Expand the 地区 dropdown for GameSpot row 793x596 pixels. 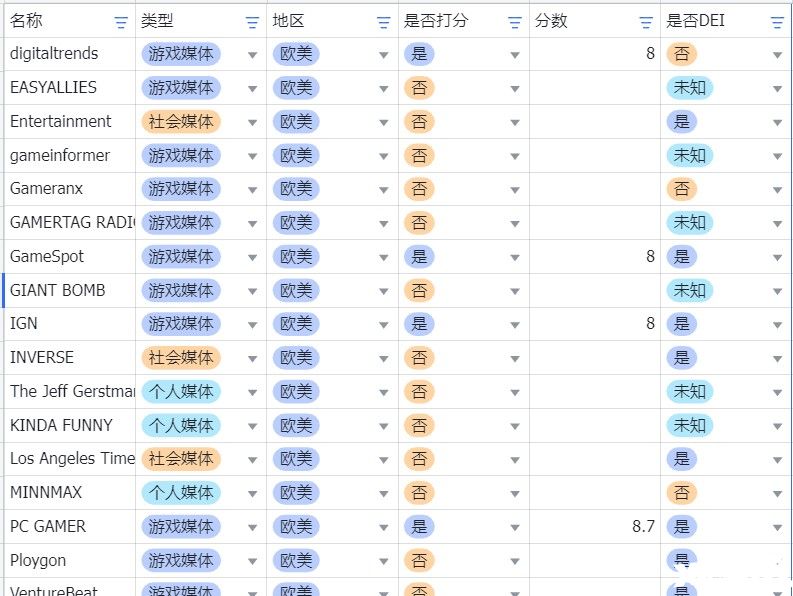pyautogui.click(x=383, y=258)
